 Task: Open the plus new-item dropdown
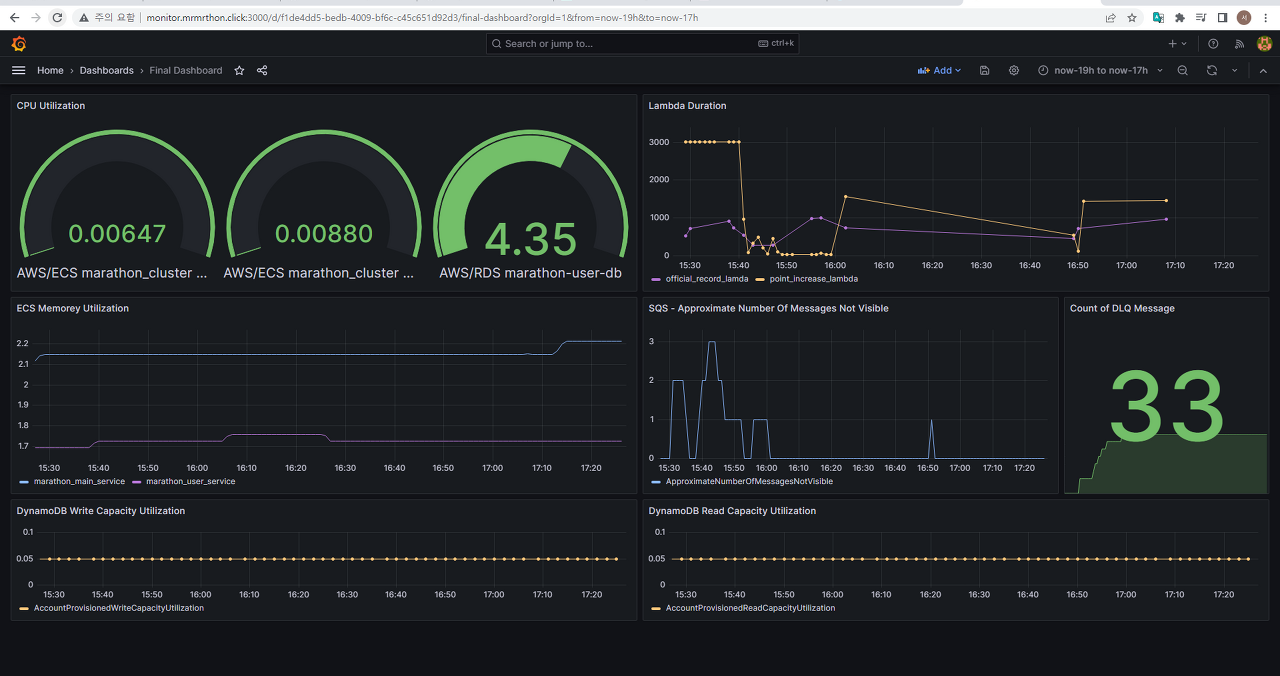1178,44
